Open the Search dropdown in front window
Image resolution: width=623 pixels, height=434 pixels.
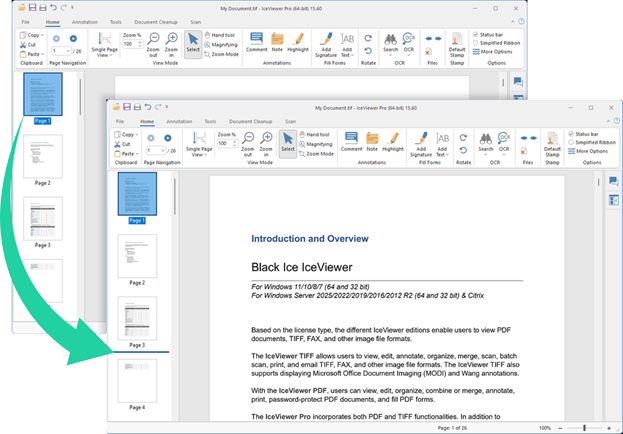485,148
